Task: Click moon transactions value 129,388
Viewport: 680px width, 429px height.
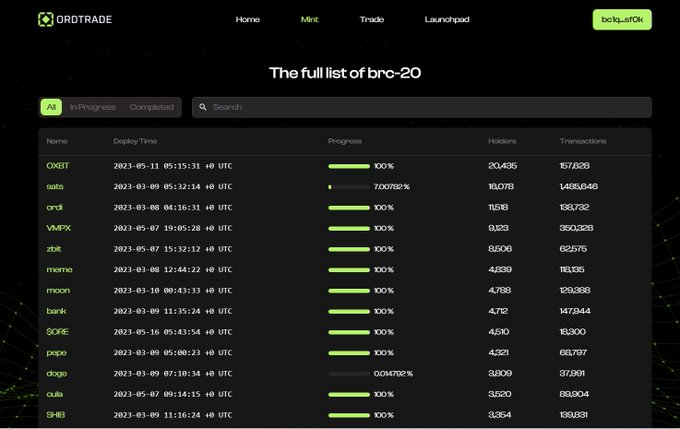Action: 575,291
